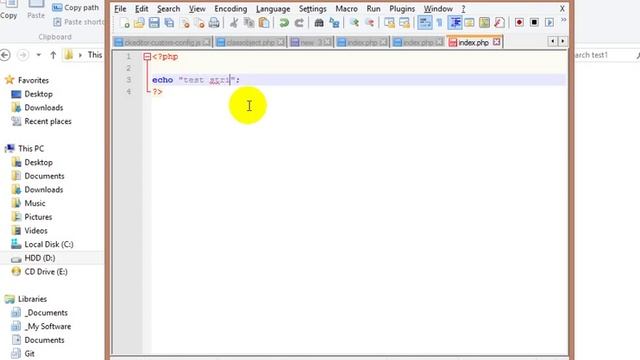Open the Document Map toolbar icon
This screenshot has height=360, width=640.
click(x=484, y=23)
